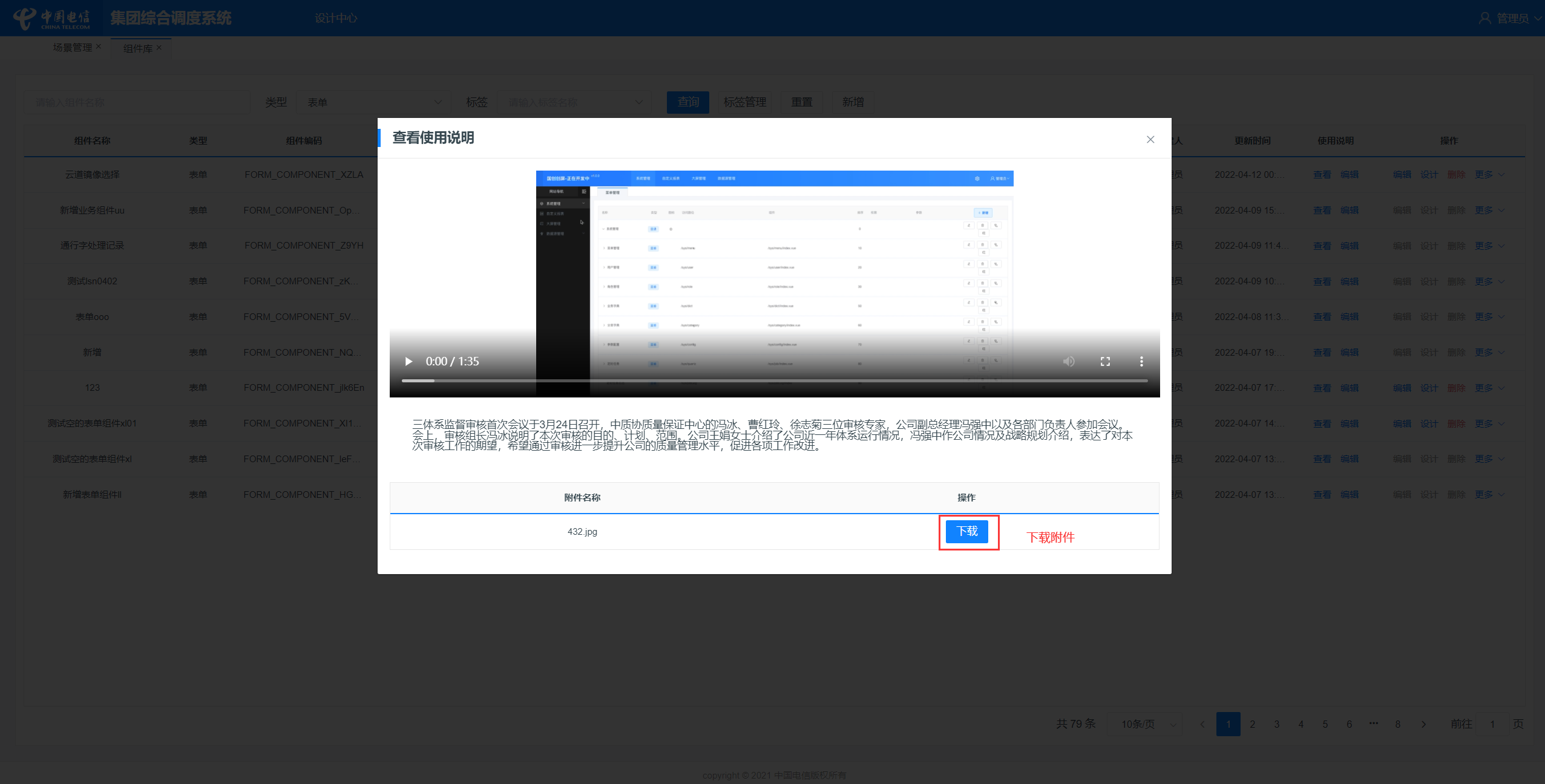Change the 10条/页 page size dropdown

click(x=1144, y=724)
